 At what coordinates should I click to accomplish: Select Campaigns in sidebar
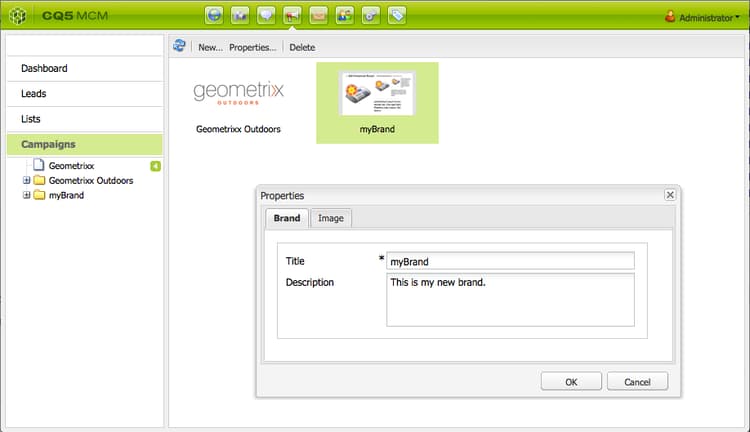(85, 144)
